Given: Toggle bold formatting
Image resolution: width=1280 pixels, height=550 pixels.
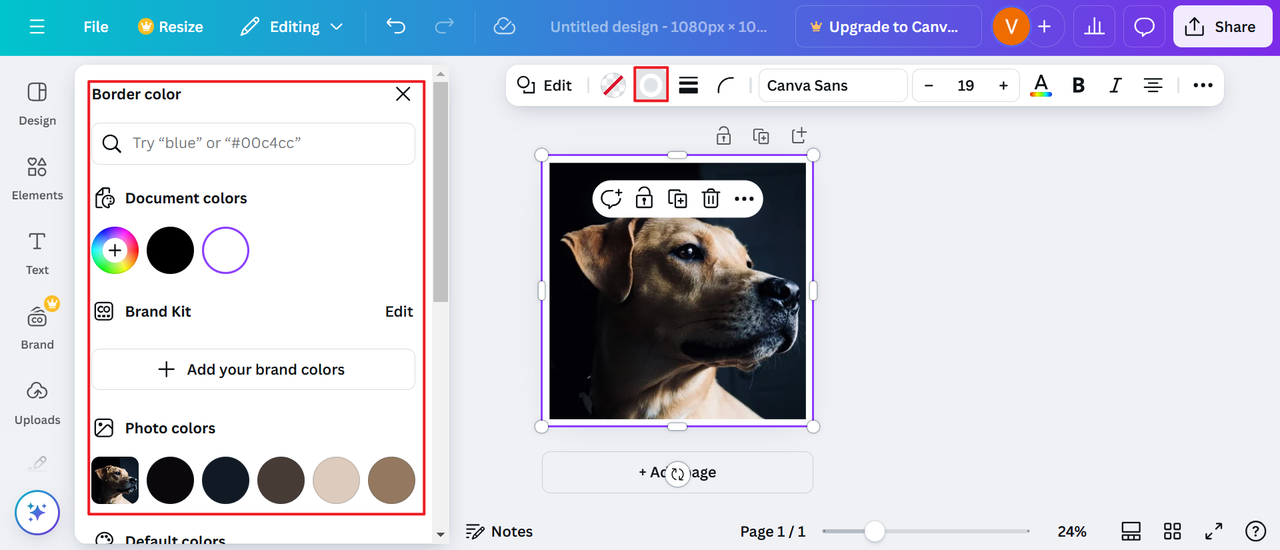Looking at the screenshot, I should click(1078, 85).
